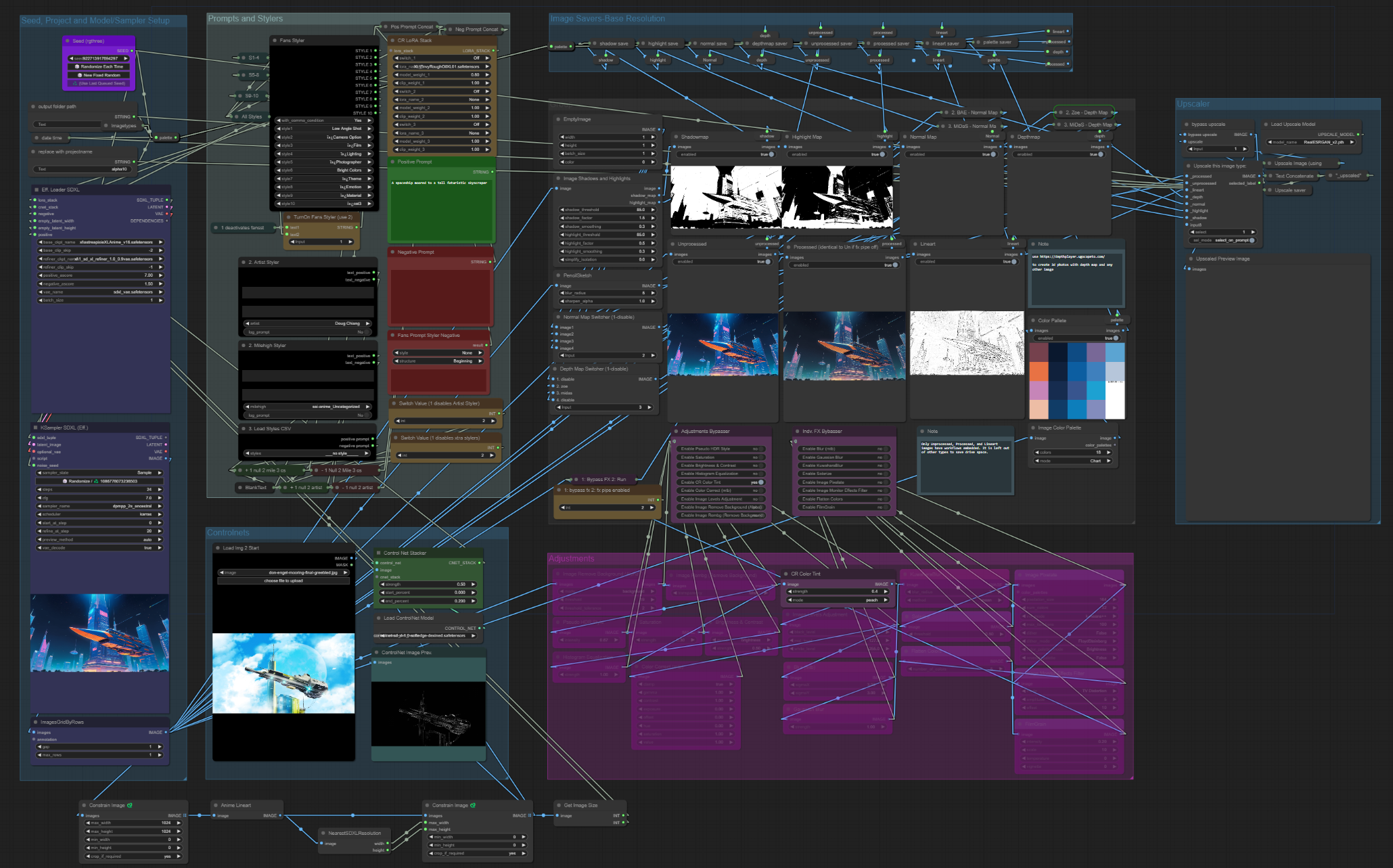Open the sampler_name dropdown showing dpmpp_2s_ancestral
Image resolution: width=1393 pixels, height=868 pixels.
(99, 505)
